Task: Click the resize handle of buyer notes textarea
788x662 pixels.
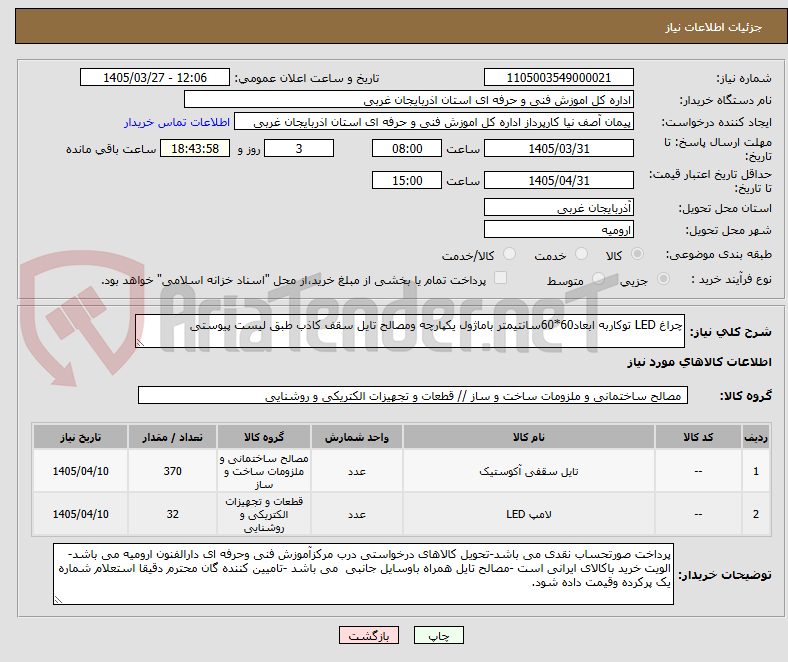Action: coord(58,600)
